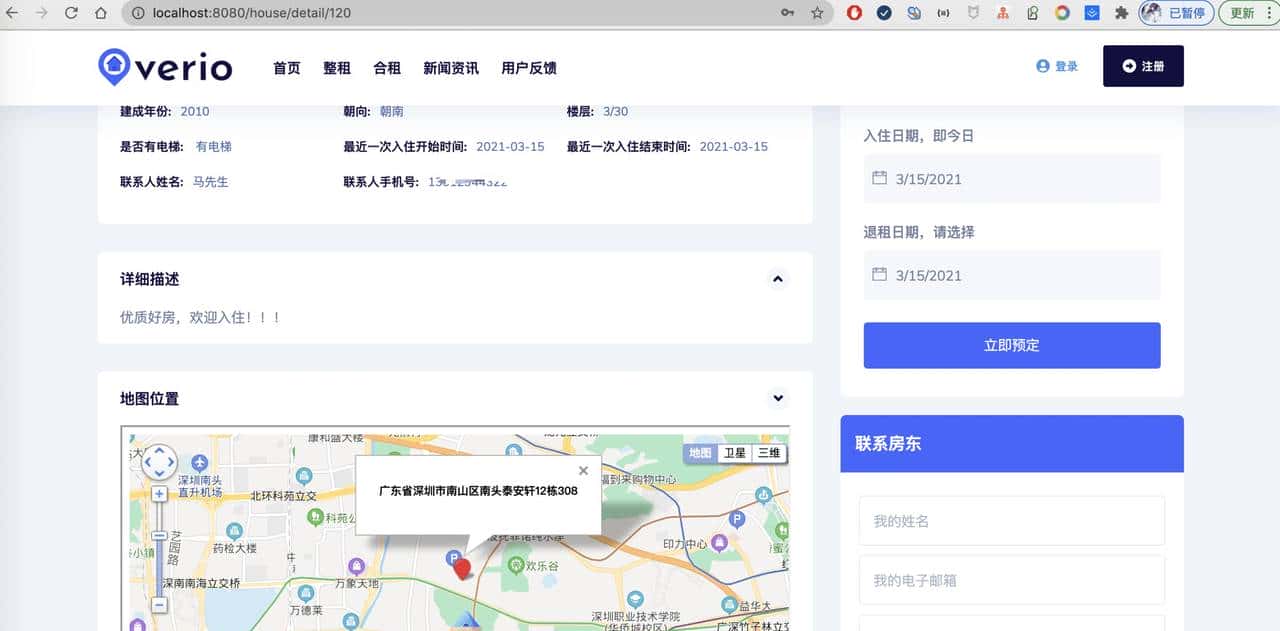
Task: Go to the 合租 navigation tab
Action: (x=387, y=68)
